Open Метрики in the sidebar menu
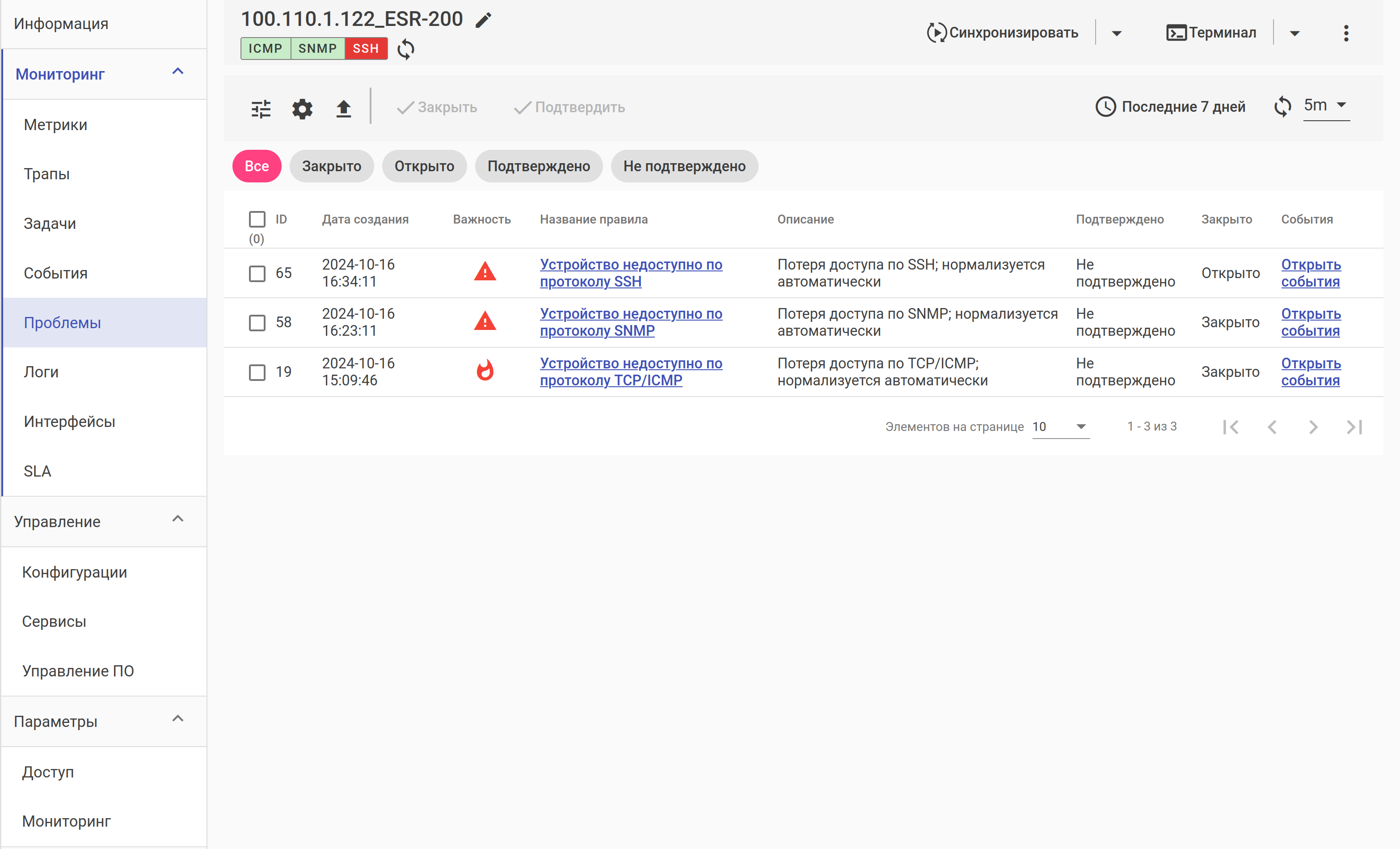The width and height of the screenshot is (1400, 849). (56, 124)
